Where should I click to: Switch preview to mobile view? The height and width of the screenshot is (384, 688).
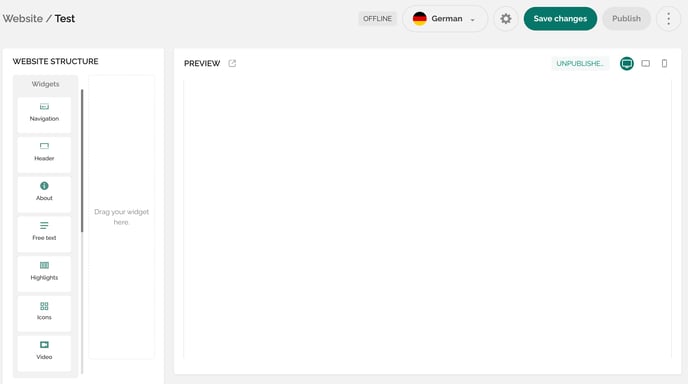point(664,63)
